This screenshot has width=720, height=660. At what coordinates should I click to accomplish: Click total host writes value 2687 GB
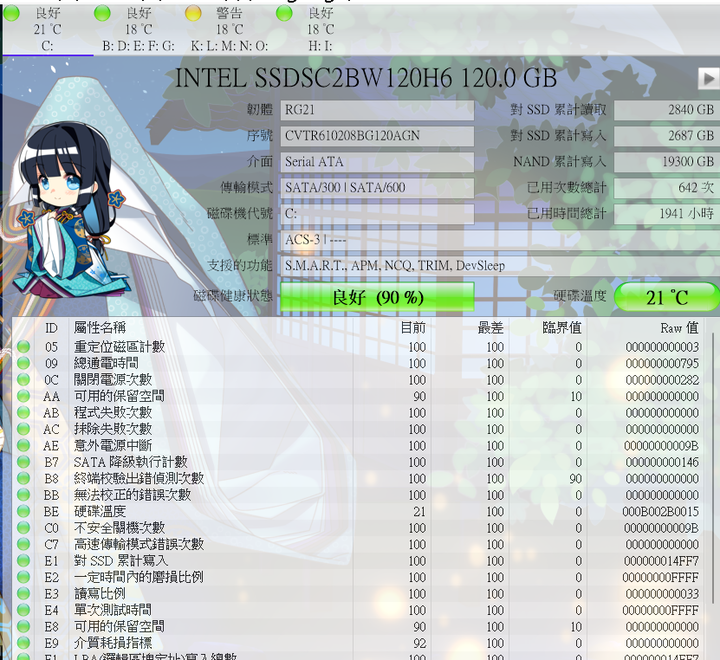click(667, 136)
